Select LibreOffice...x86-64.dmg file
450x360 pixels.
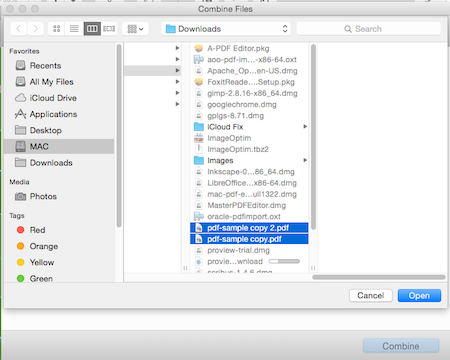tap(249, 183)
